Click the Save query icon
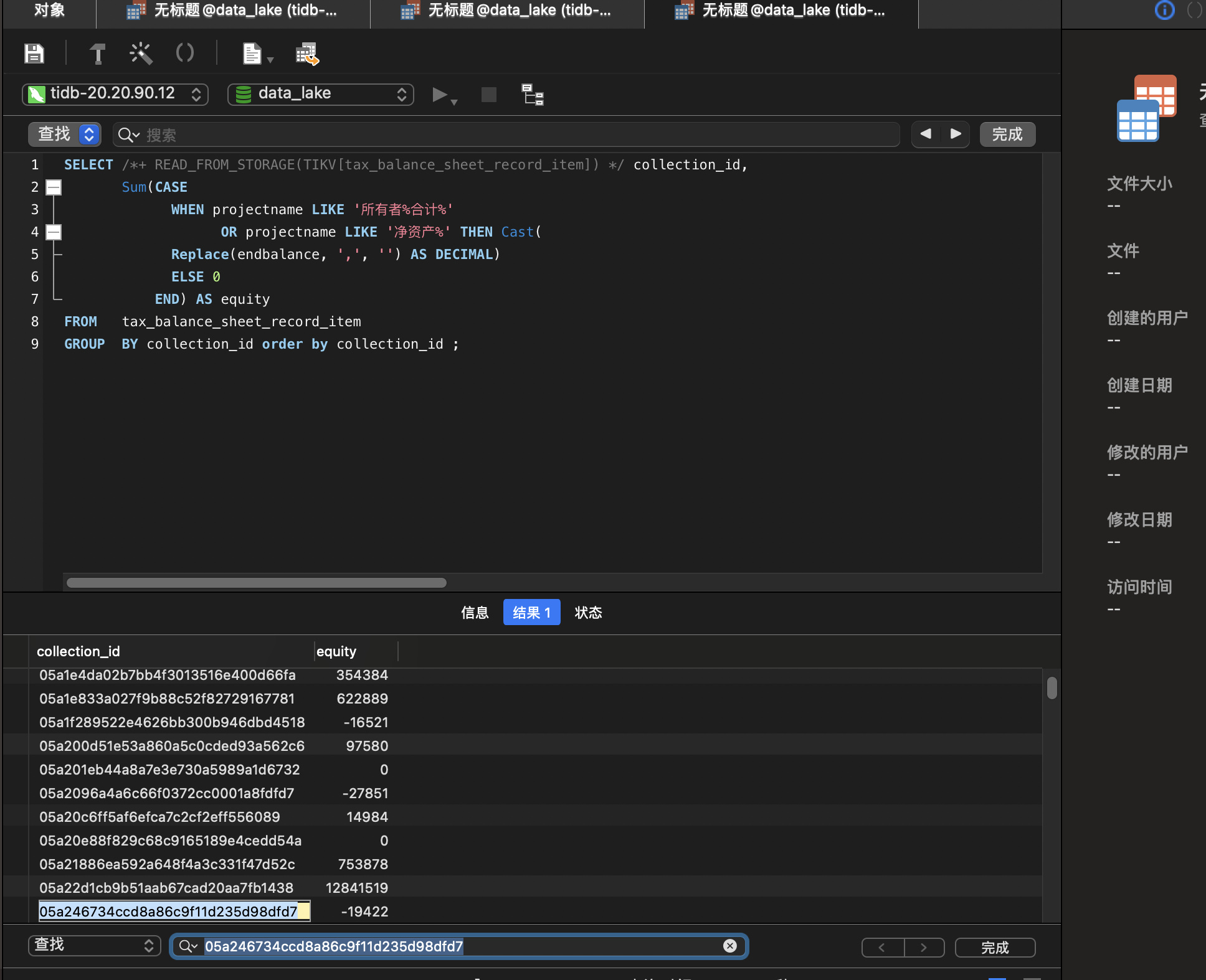The image size is (1206, 980). click(x=34, y=54)
